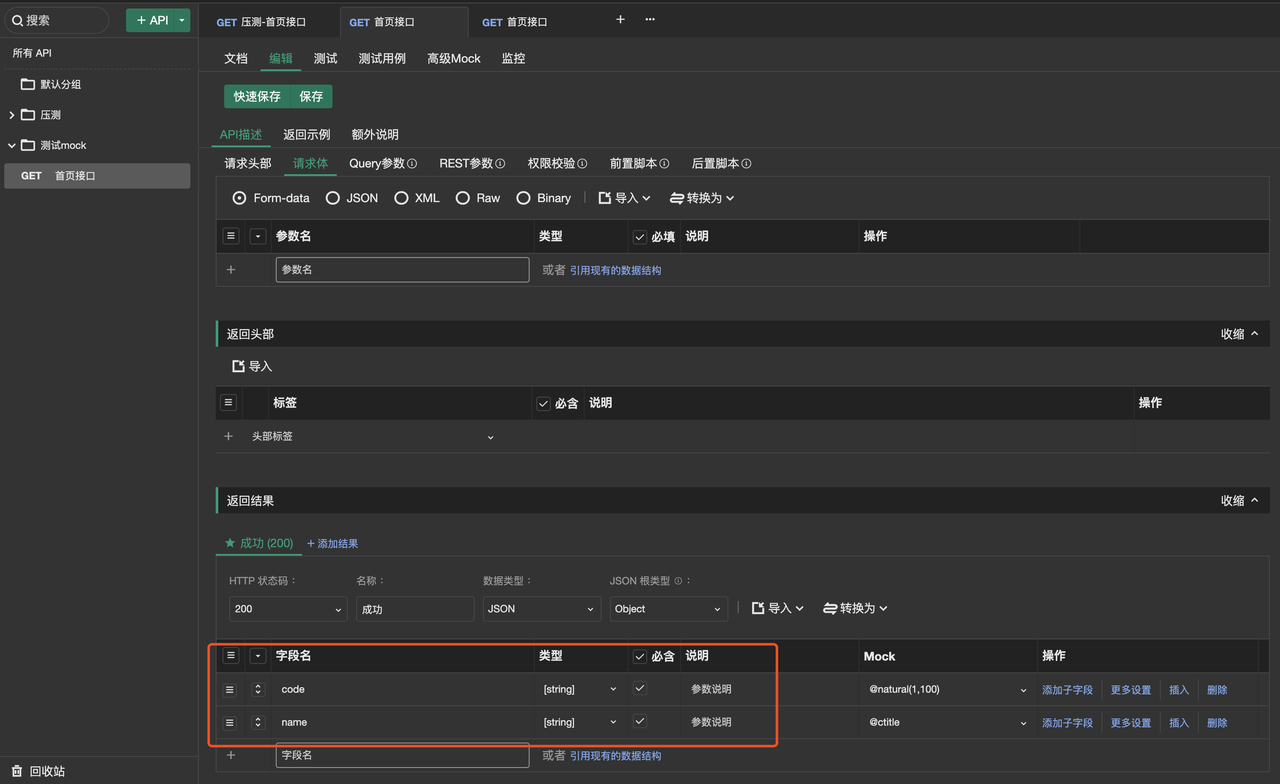Viewport: 1280px width, 784px height.
Task: Click the REST参数 info icon
Action: click(x=500, y=164)
